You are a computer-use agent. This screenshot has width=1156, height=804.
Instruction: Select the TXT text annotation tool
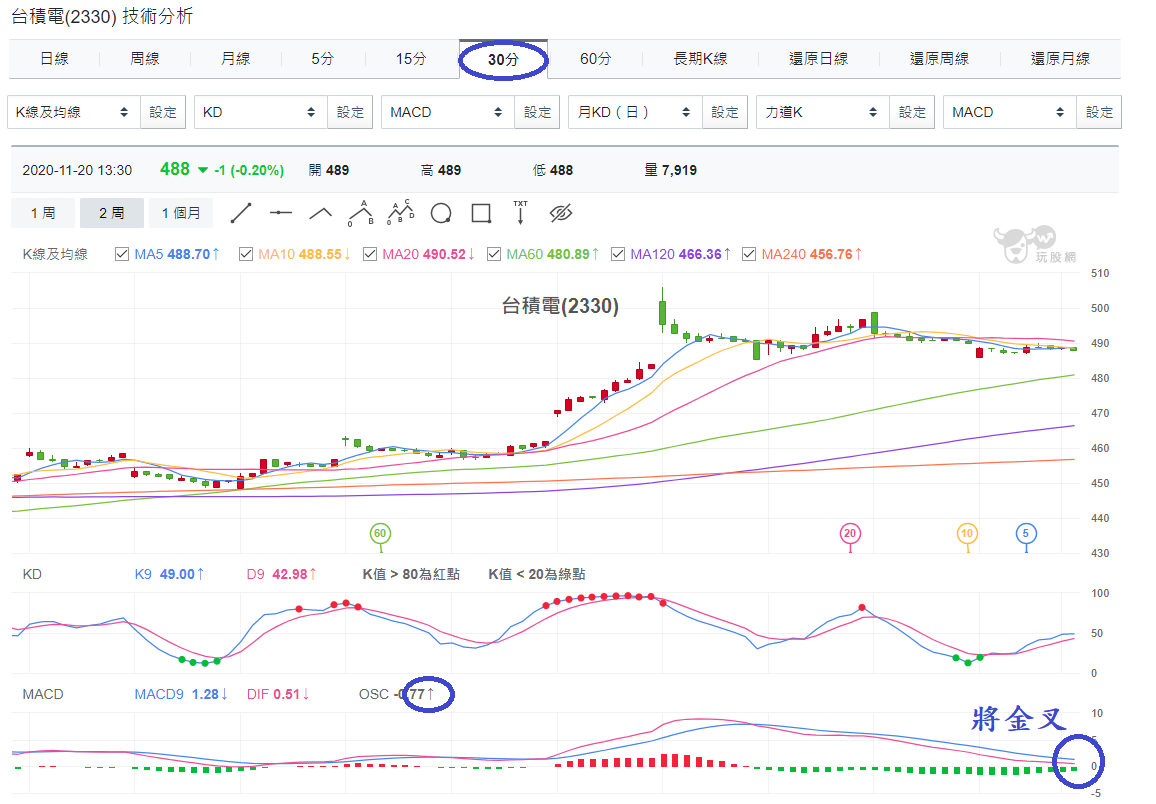[520, 212]
